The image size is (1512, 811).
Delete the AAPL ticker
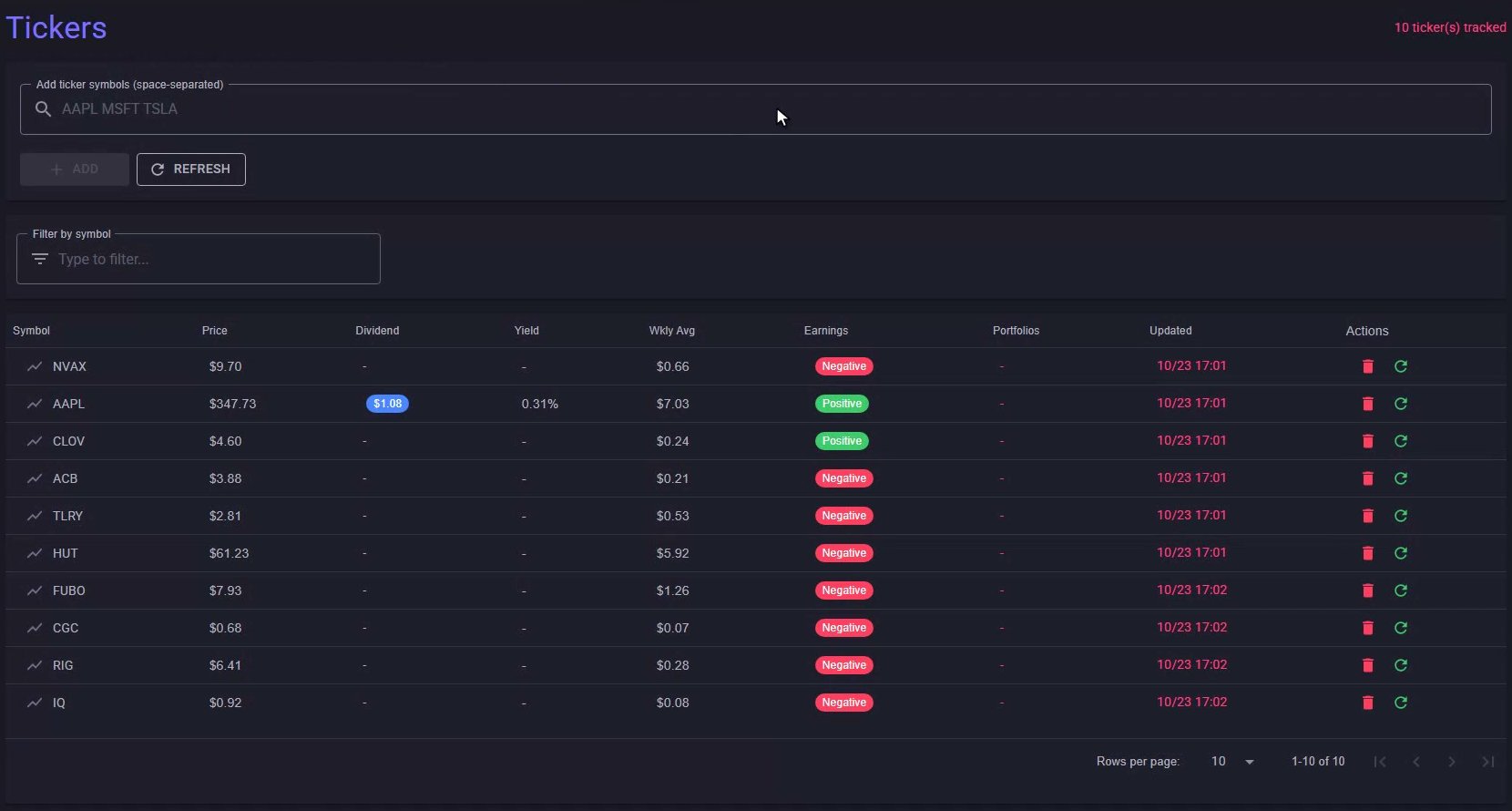(x=1367, y=404)
